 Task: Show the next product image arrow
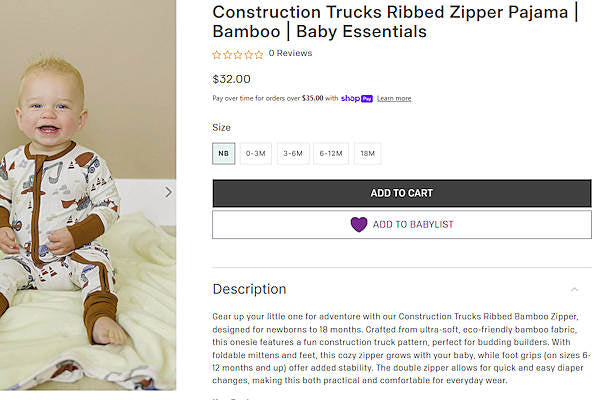point(168,192)
